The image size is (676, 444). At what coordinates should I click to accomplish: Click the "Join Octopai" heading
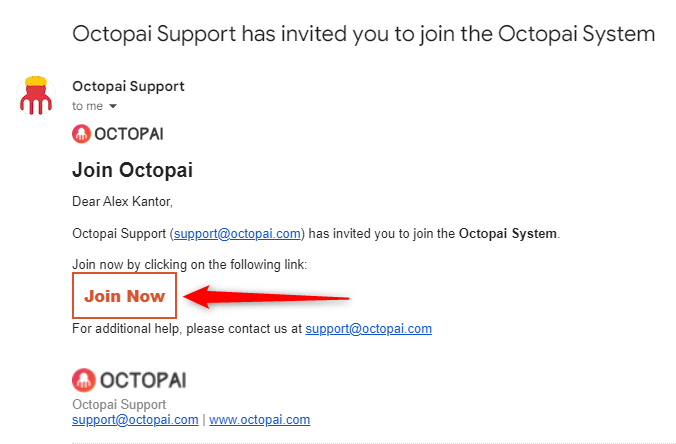133,170
